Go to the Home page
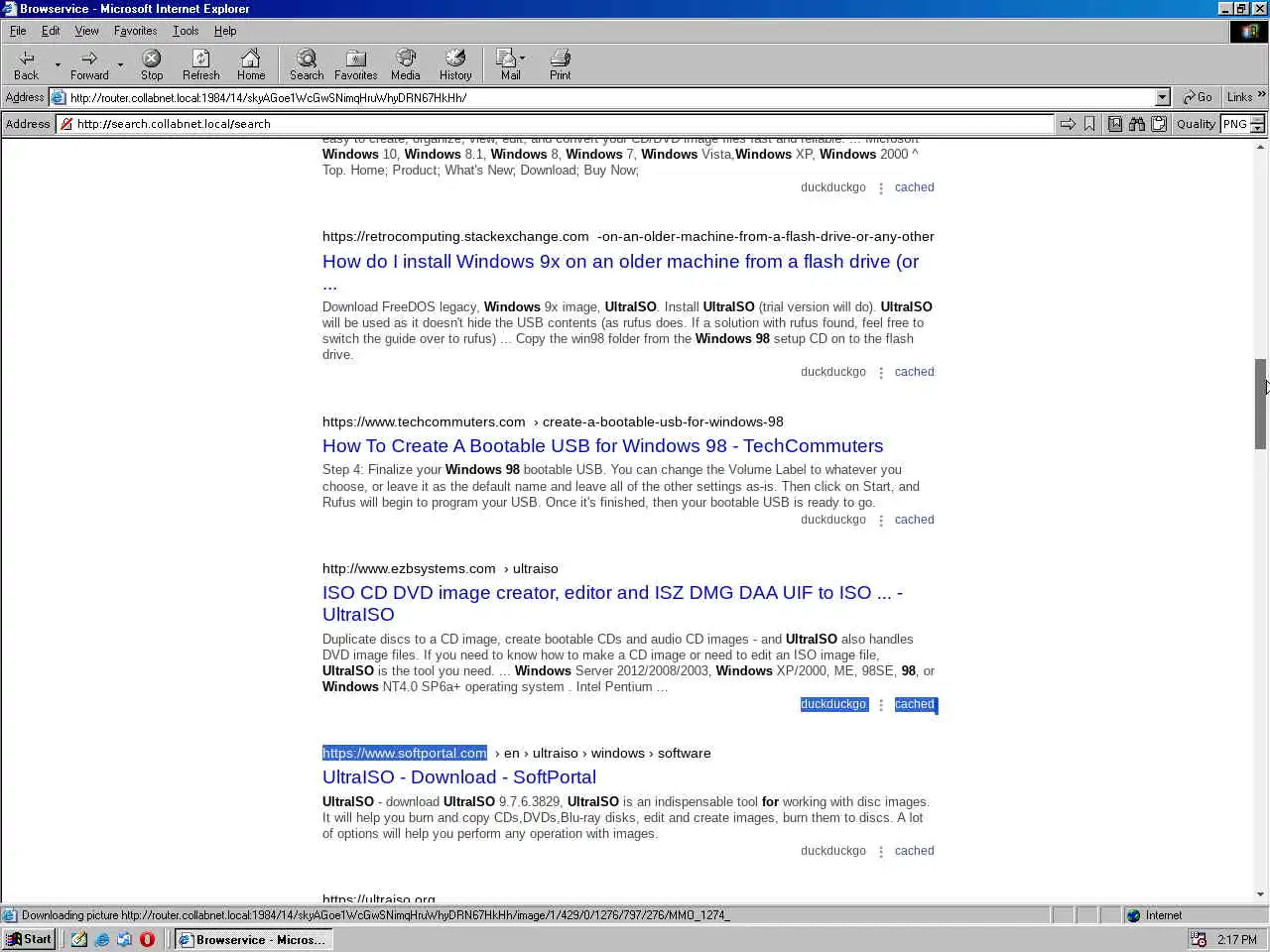 251,64
